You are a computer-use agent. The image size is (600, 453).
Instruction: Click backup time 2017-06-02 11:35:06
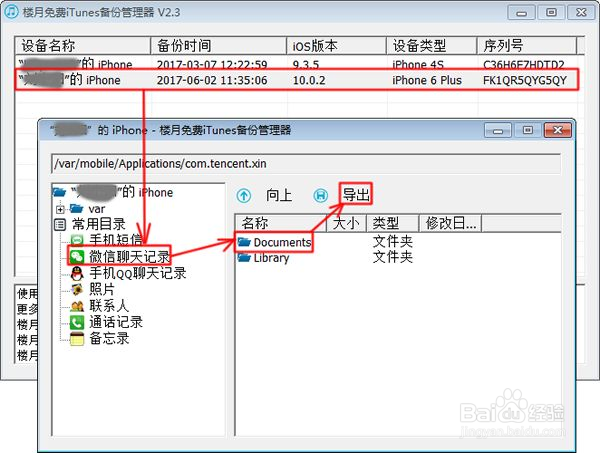click(x=212, y=80)
